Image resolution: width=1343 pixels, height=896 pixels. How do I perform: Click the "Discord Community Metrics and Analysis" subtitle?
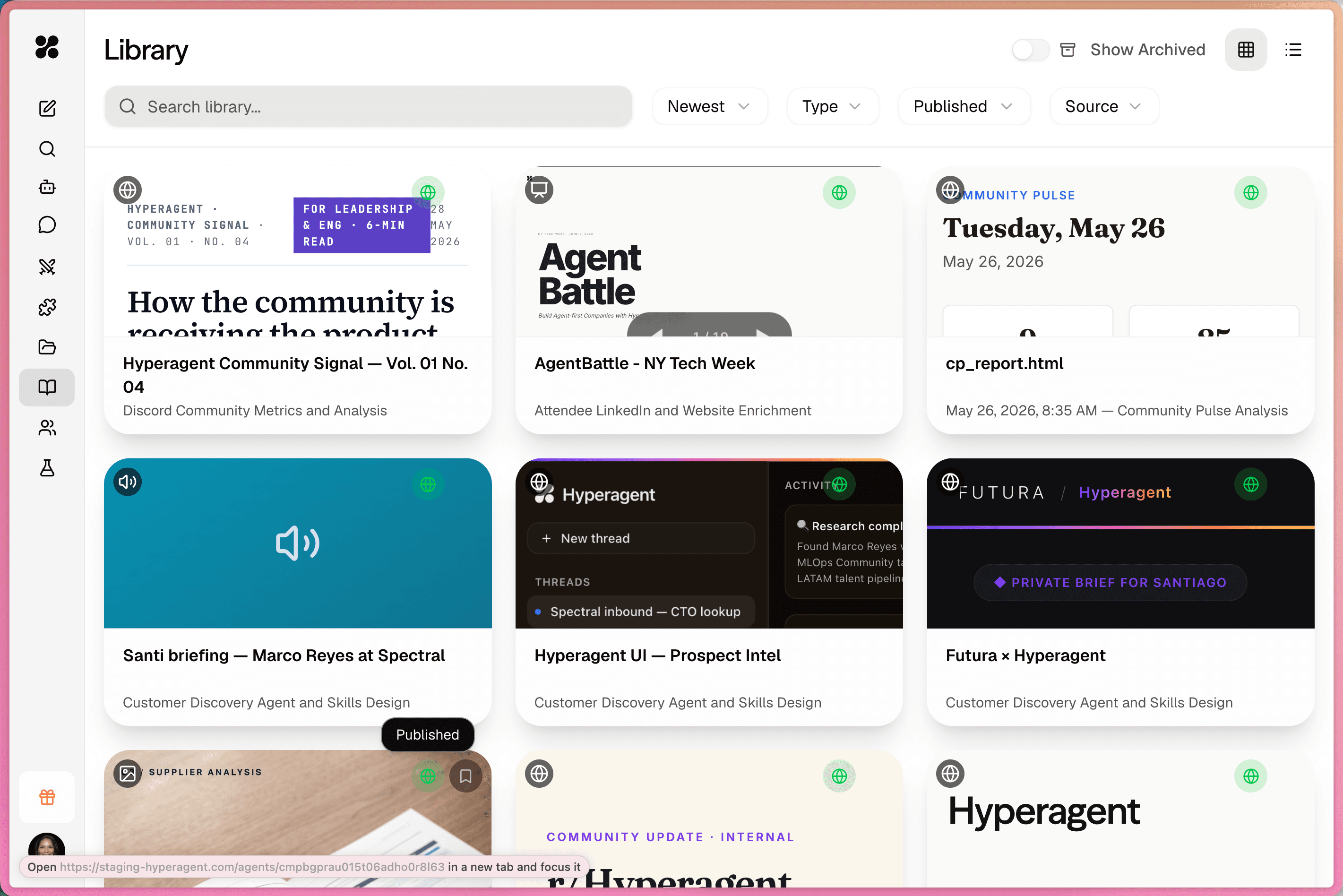coord(255,410)
